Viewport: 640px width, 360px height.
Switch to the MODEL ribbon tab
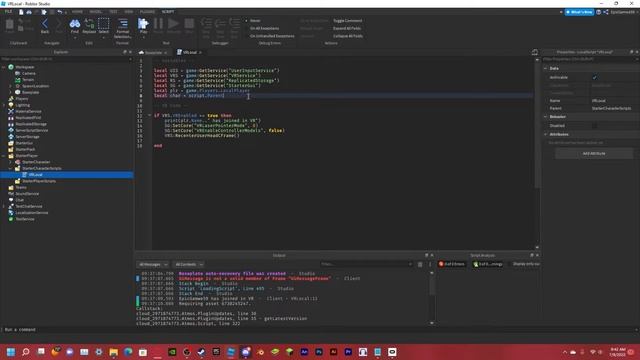[96, 12]
